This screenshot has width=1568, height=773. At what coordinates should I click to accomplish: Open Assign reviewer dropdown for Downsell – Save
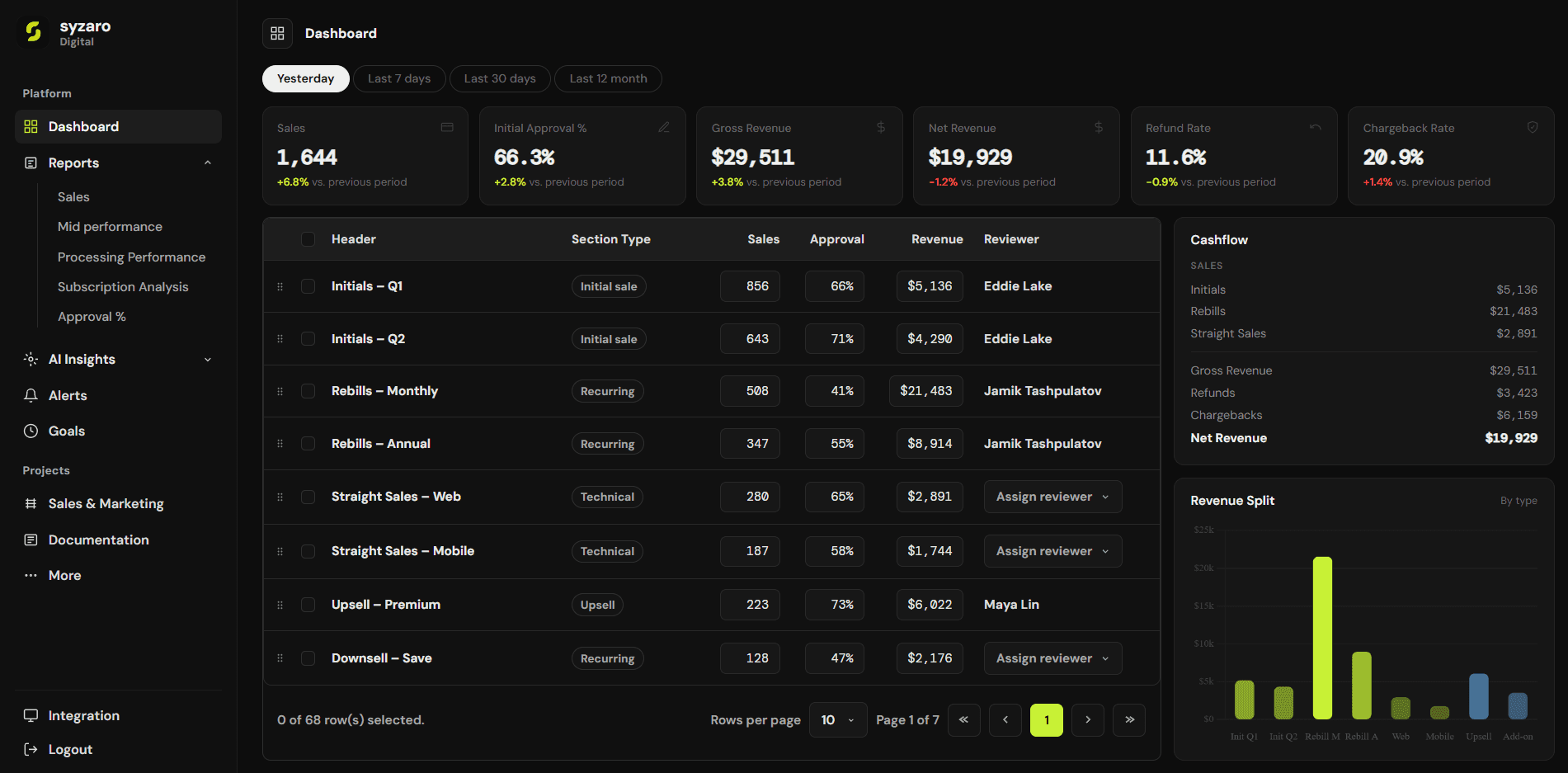click(x=1052, y=658)
